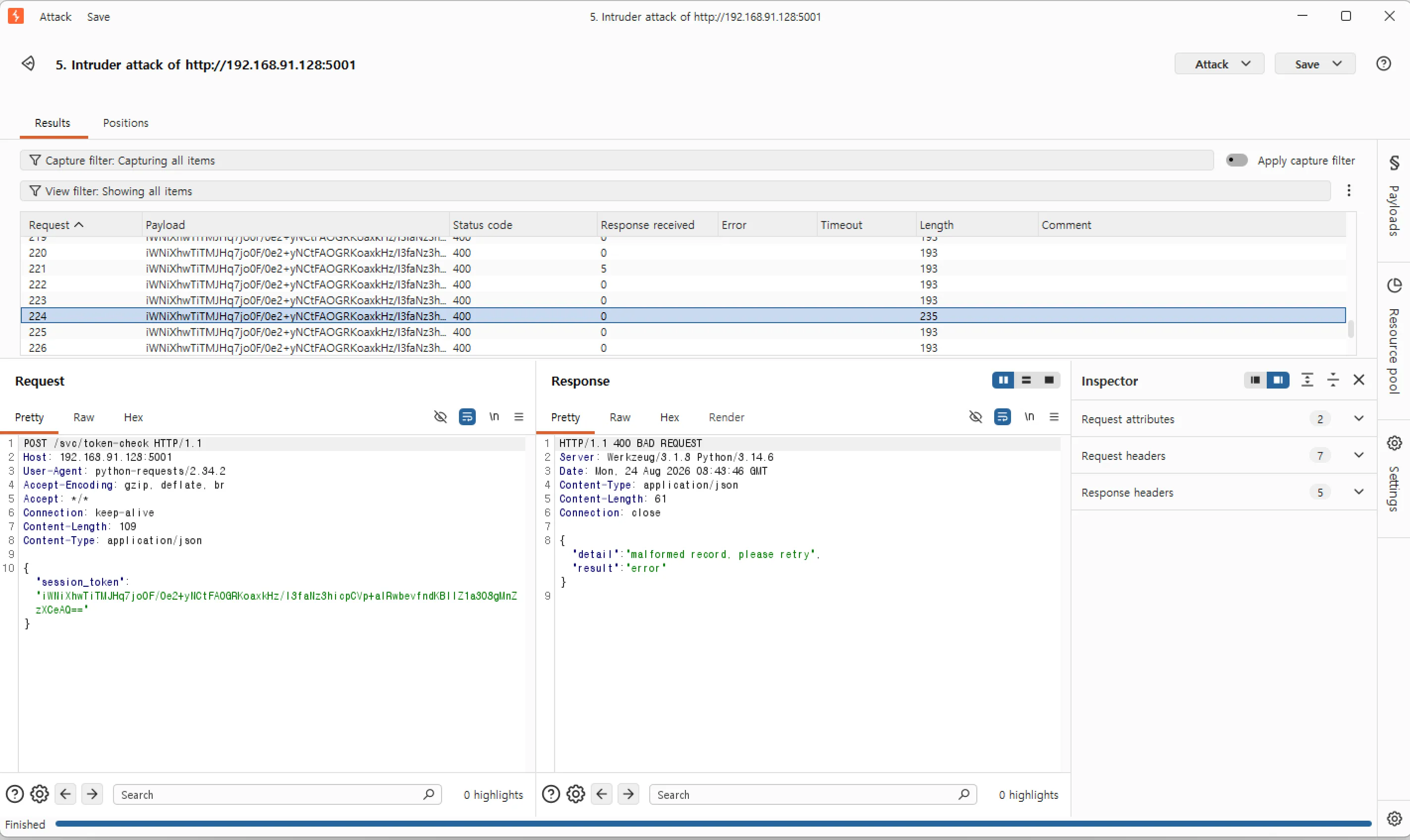The height and width of the screenshot is (840, 1410).
Task: Go to previous match in Request pane
Action: [x=65, y=794]
